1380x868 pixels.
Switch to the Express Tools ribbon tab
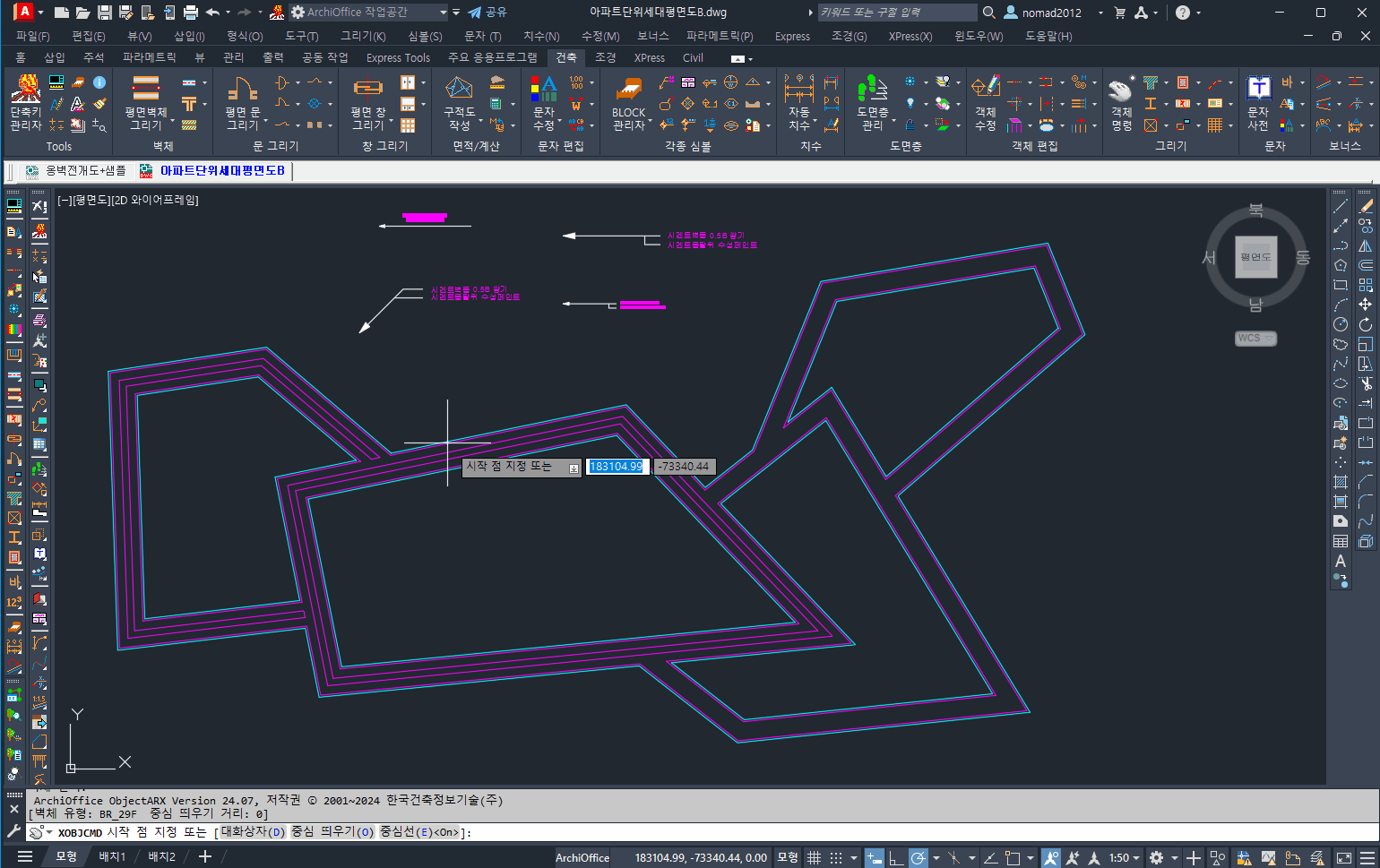click(398, 57)
